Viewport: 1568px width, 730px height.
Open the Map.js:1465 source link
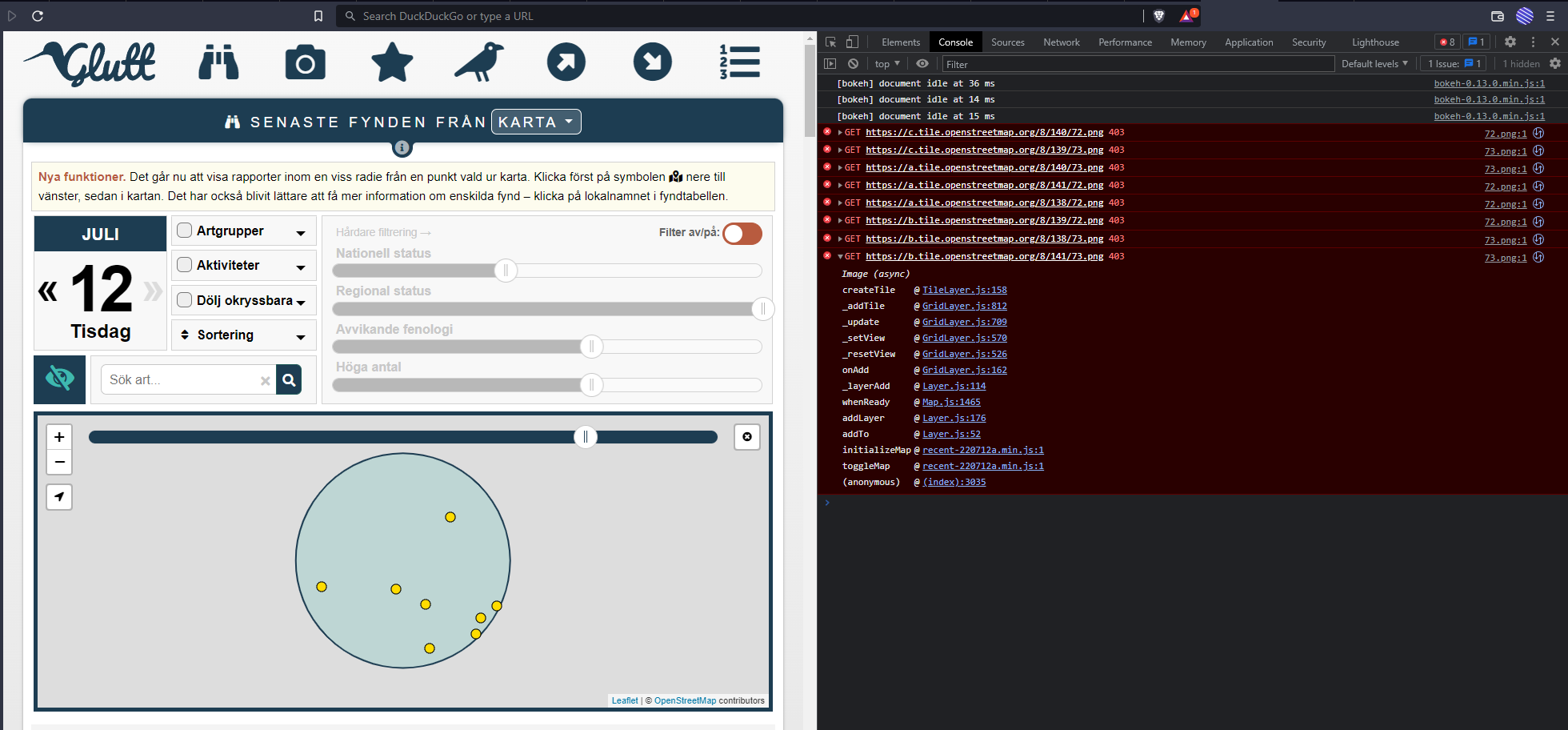tap(951, 402)
